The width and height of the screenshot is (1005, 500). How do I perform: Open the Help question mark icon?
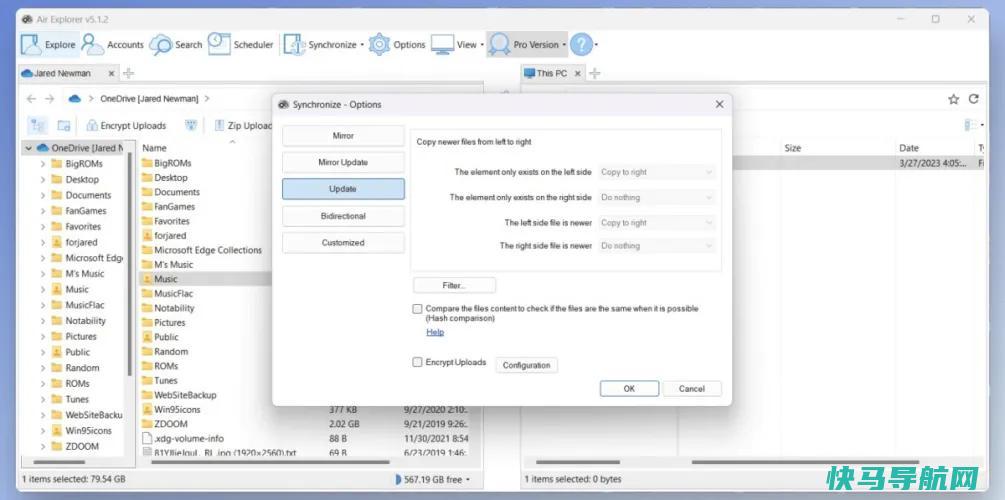(x=581, y=44)
